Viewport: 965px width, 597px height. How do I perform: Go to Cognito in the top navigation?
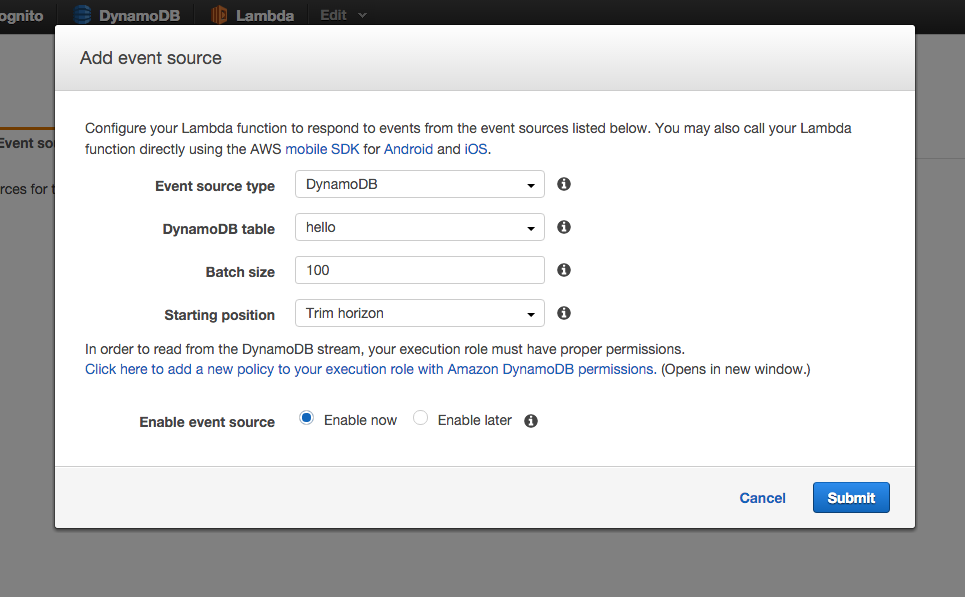(x=20, y=15)
